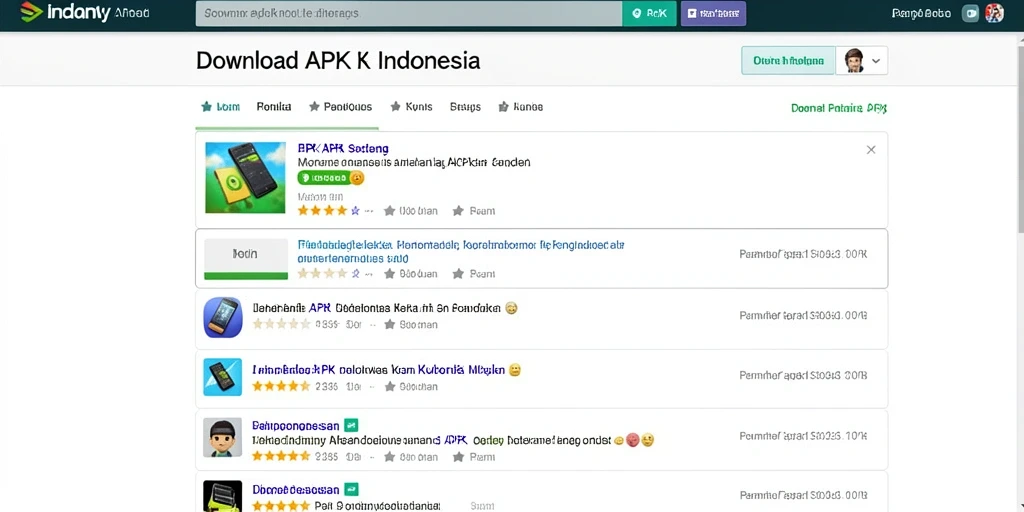Click the camera icon beside the account name

(971, 13)
